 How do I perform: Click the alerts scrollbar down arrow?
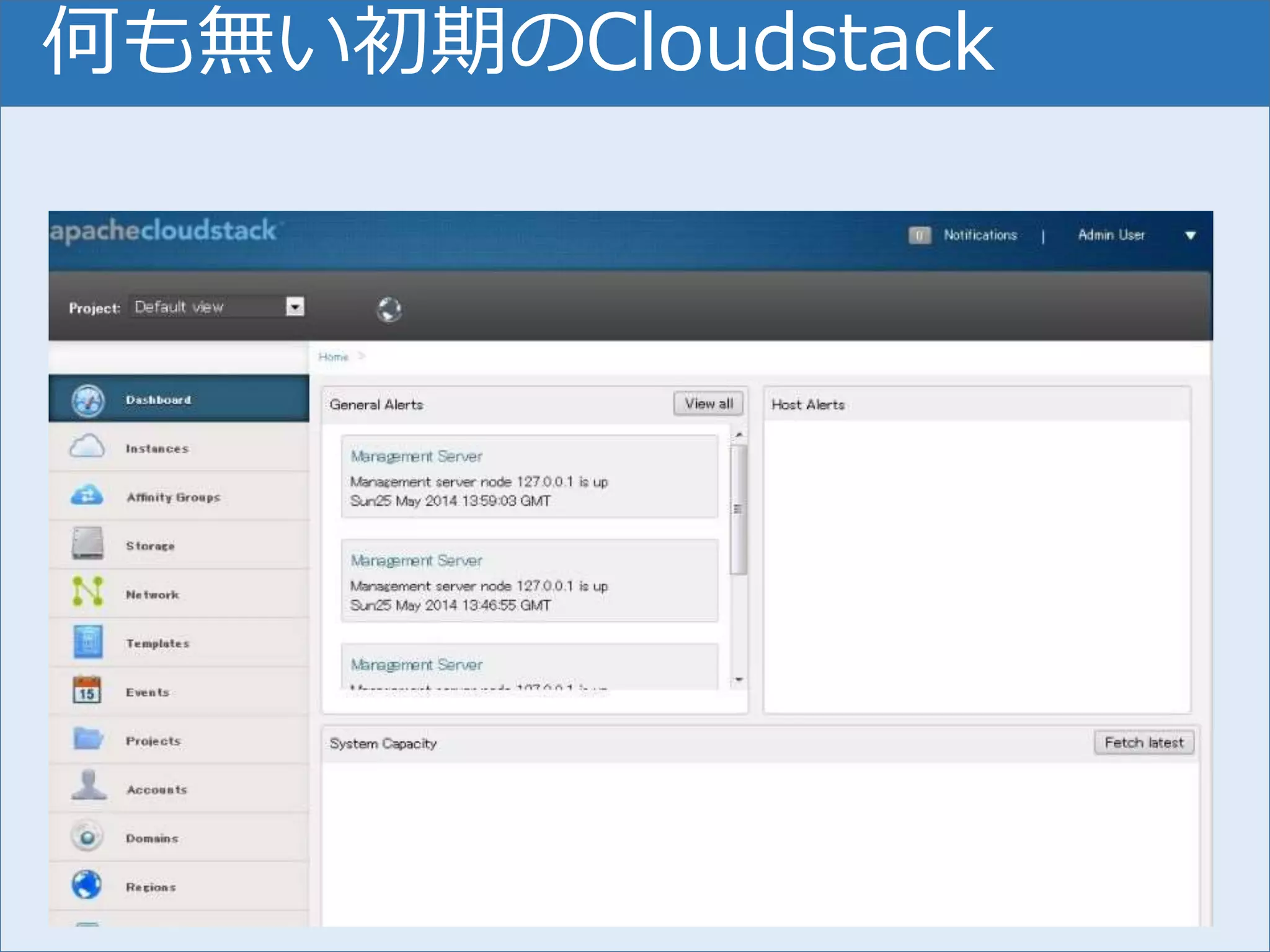click(x=739, y=680)
